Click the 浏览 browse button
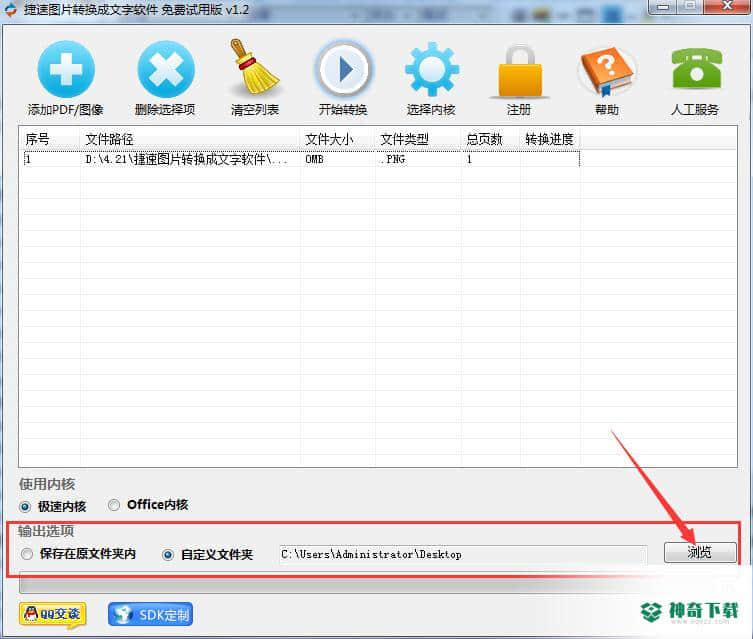This screenshot has height=639, width=753. coord(700,553)
